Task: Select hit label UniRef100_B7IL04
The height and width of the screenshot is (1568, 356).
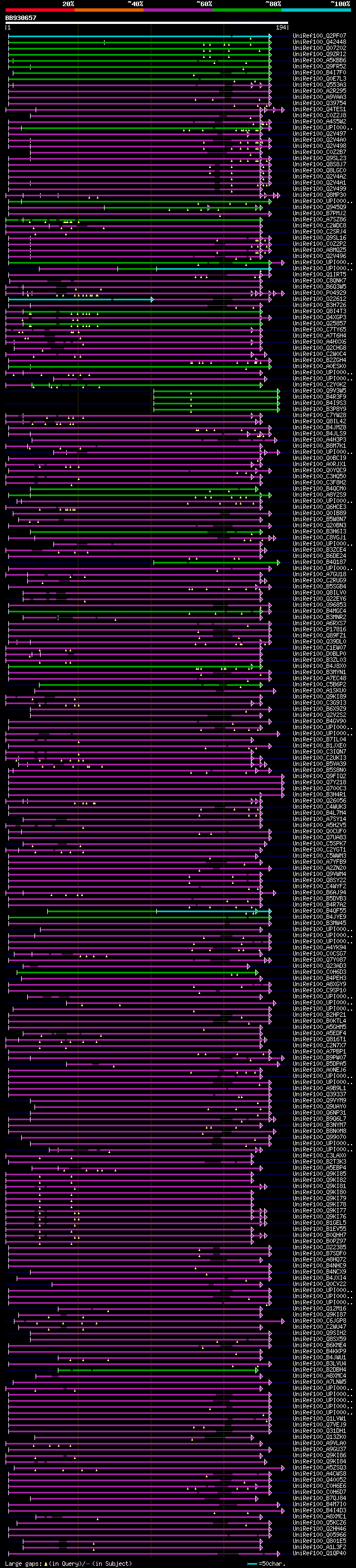Action: pyautogui.click(x=319, y=740)
